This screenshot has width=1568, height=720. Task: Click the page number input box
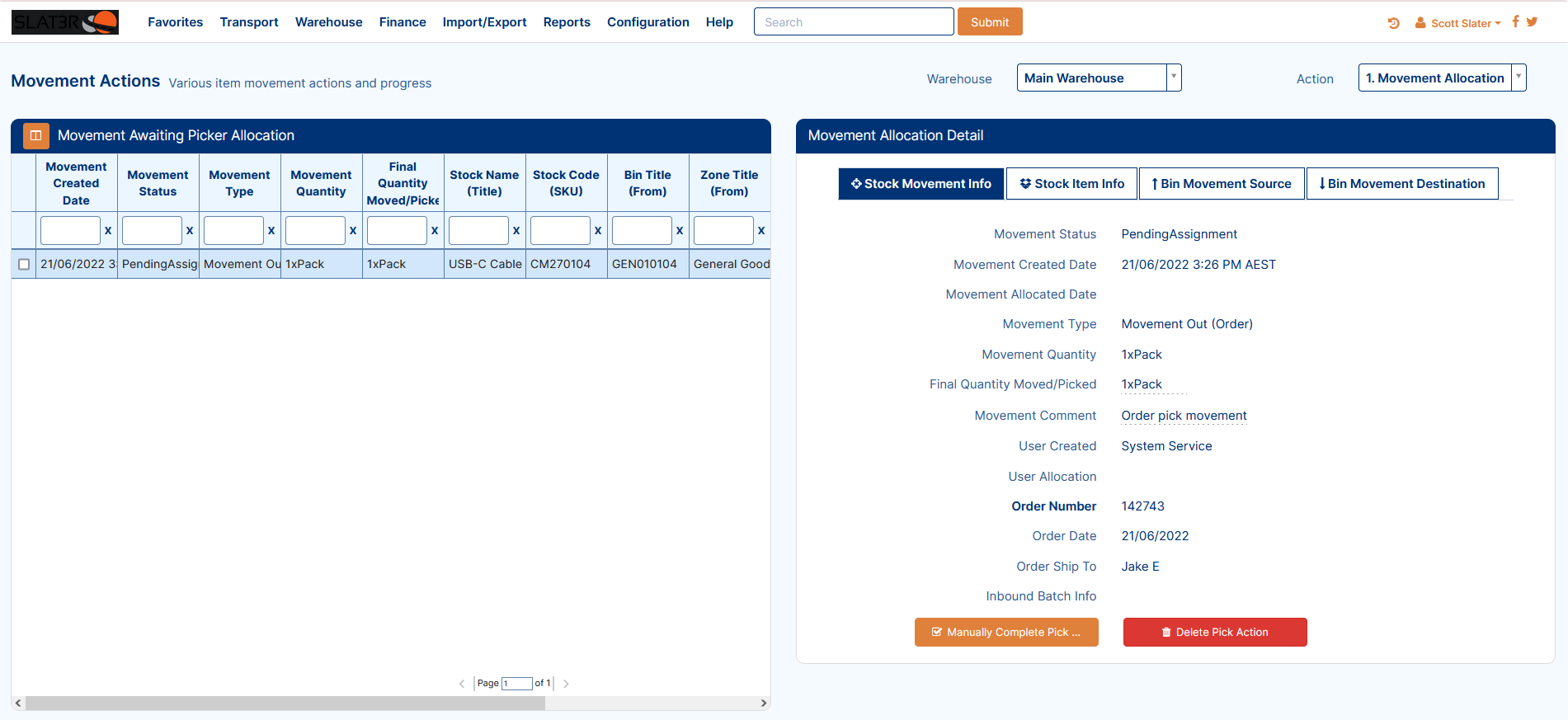pos(517,684)
